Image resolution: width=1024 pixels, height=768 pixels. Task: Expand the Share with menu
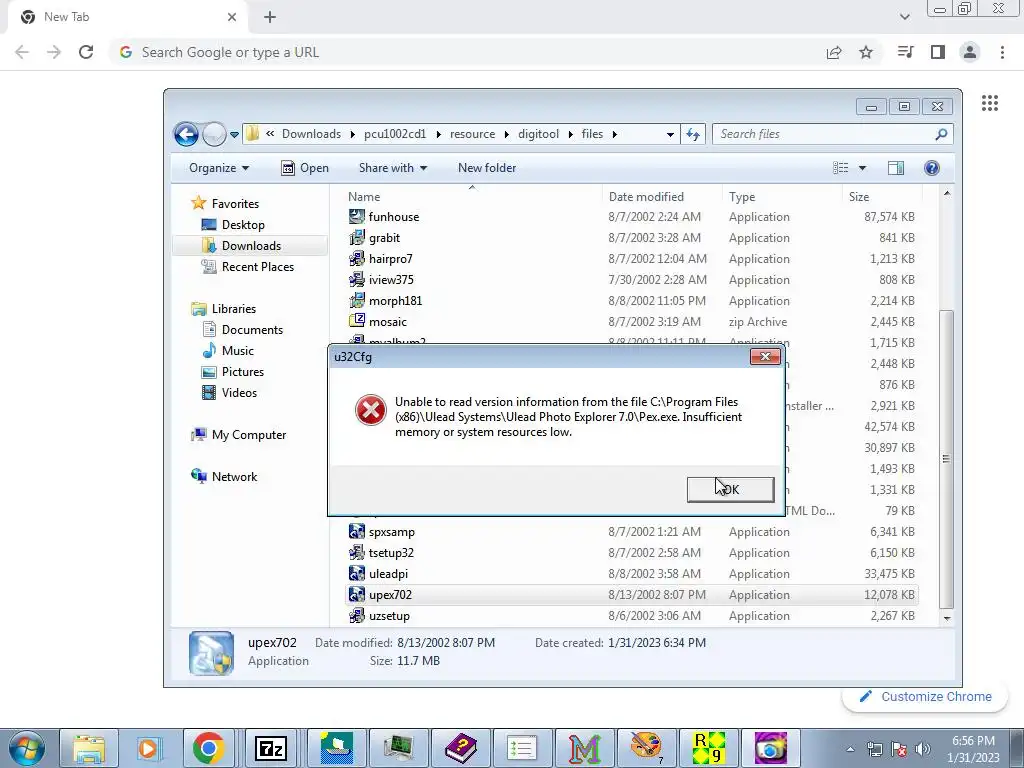click(x=392, y=168)
